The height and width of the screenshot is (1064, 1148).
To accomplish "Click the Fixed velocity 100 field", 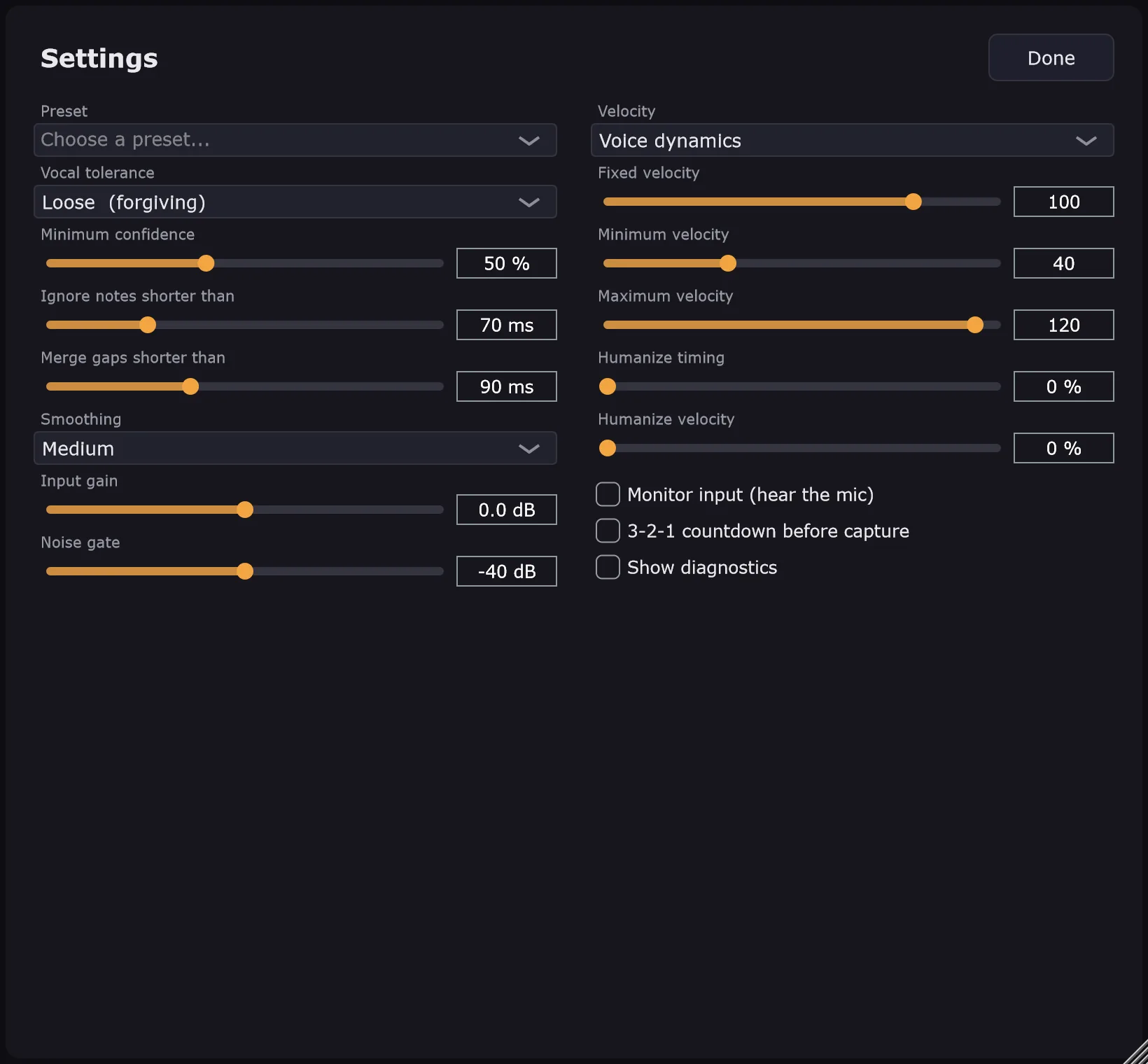I will coord(1064,202).
